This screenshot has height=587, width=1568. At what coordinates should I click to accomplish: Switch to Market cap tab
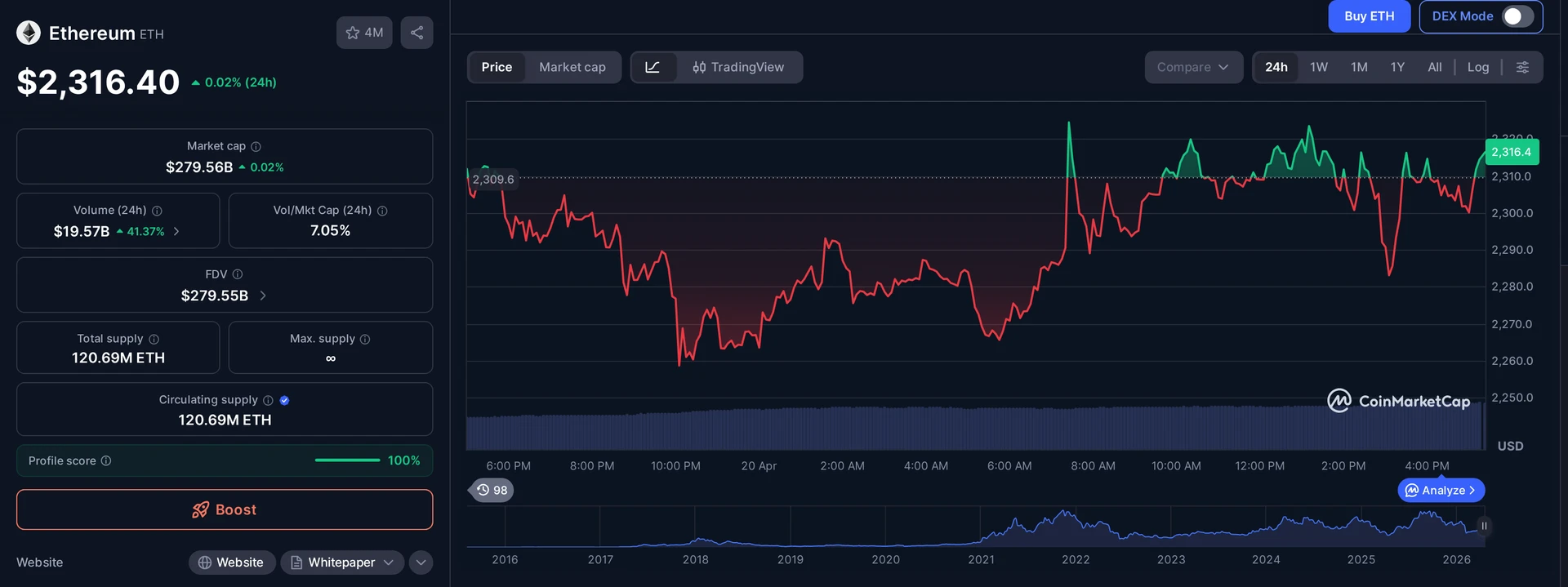point(572,67)
